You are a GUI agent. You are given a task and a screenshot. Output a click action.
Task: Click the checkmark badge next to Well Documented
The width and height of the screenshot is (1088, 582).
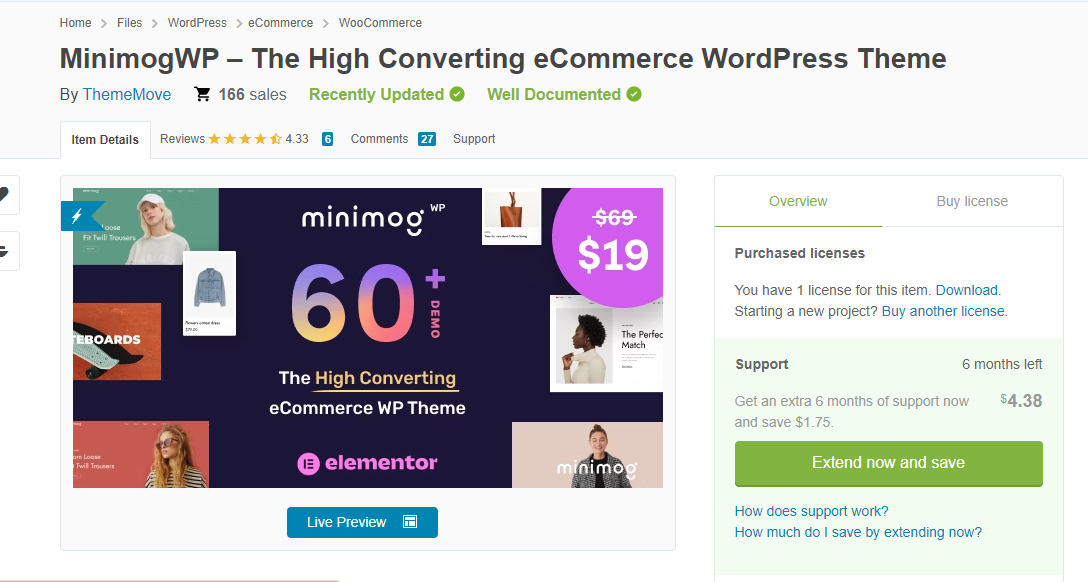click(633, 94)
